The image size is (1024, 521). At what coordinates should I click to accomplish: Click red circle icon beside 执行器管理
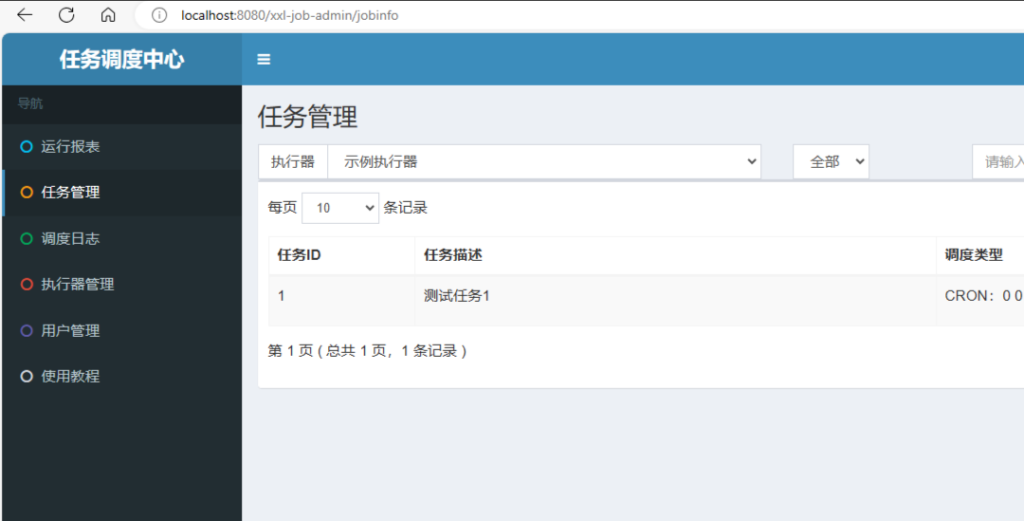coord(26,285)
